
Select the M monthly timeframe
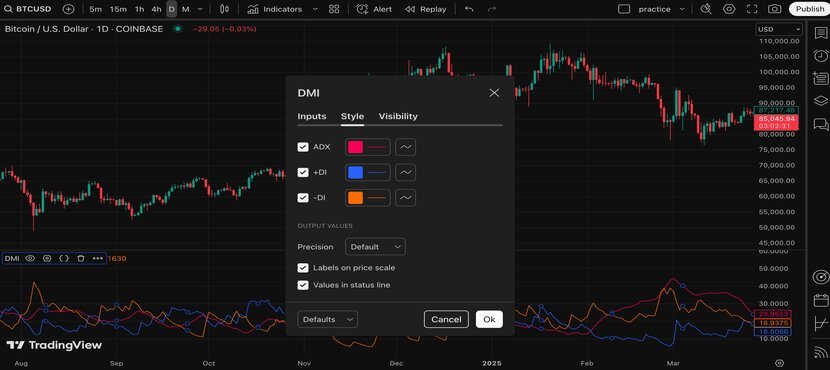(185, 9)
